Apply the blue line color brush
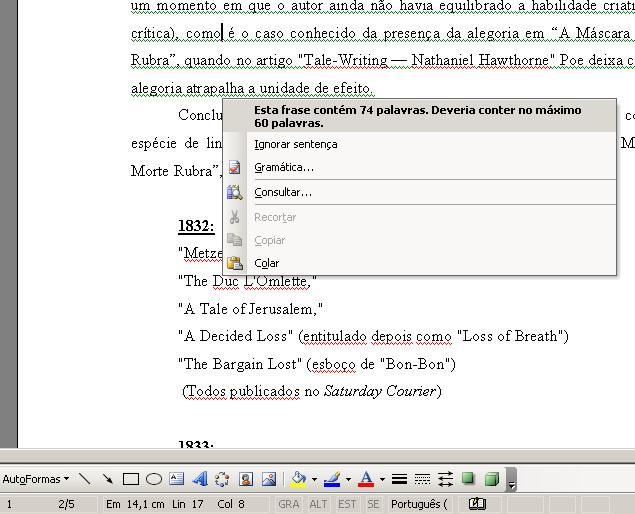 coord(332,479)
